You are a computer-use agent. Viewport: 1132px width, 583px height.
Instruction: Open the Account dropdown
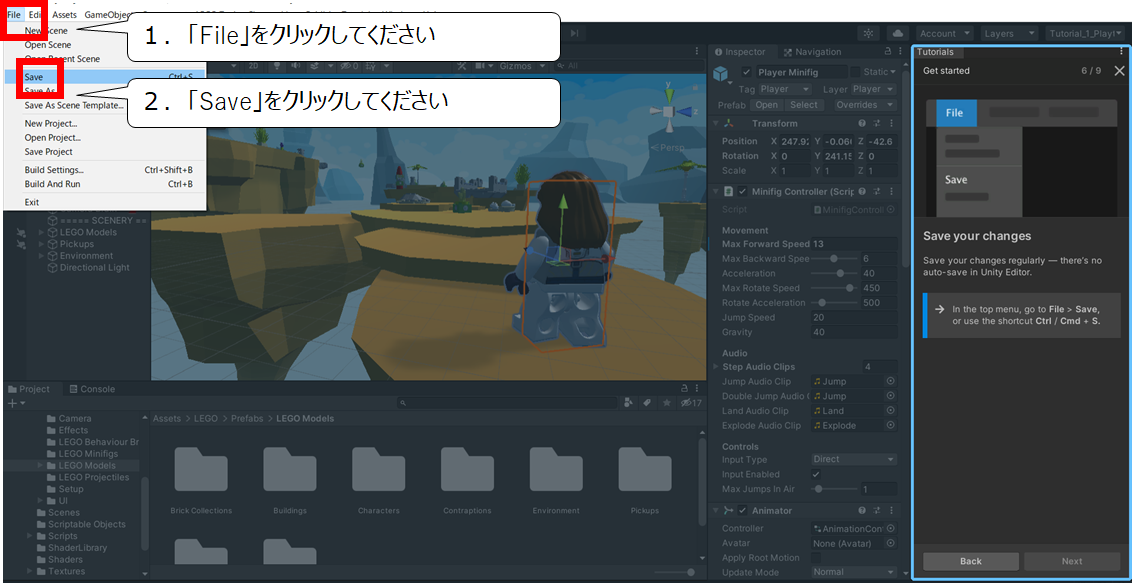(x=944, y=33)
